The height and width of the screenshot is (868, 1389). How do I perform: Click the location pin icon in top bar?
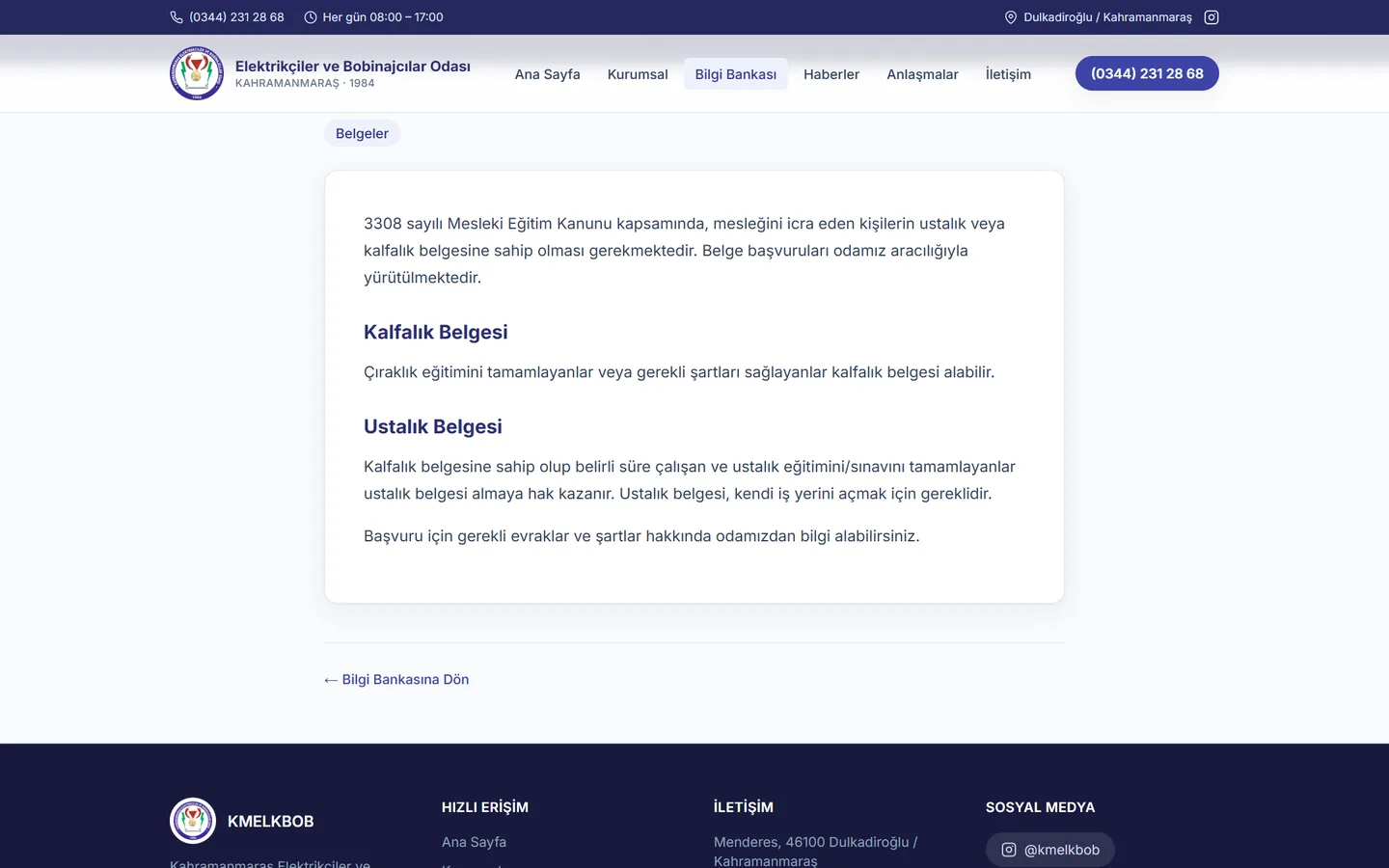click(1011, 17)
